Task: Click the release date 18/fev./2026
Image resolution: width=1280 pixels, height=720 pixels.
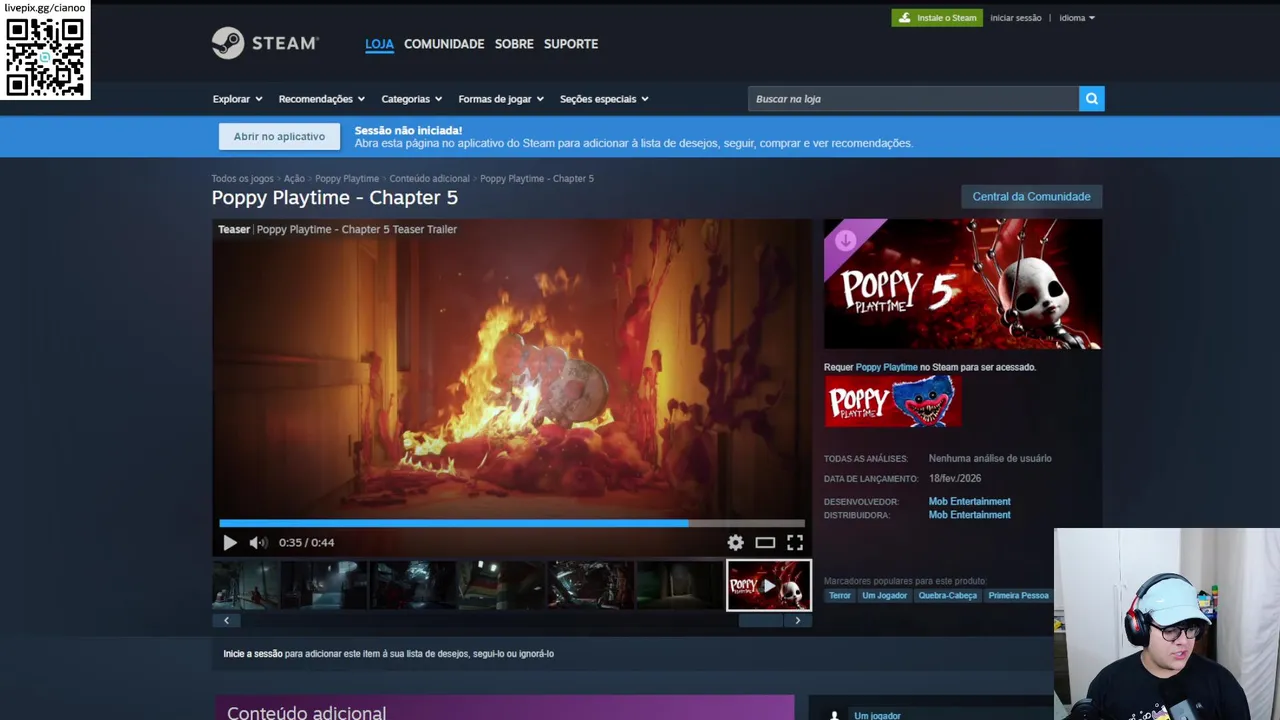Action: pyautogui.click(x=955, y=479)
